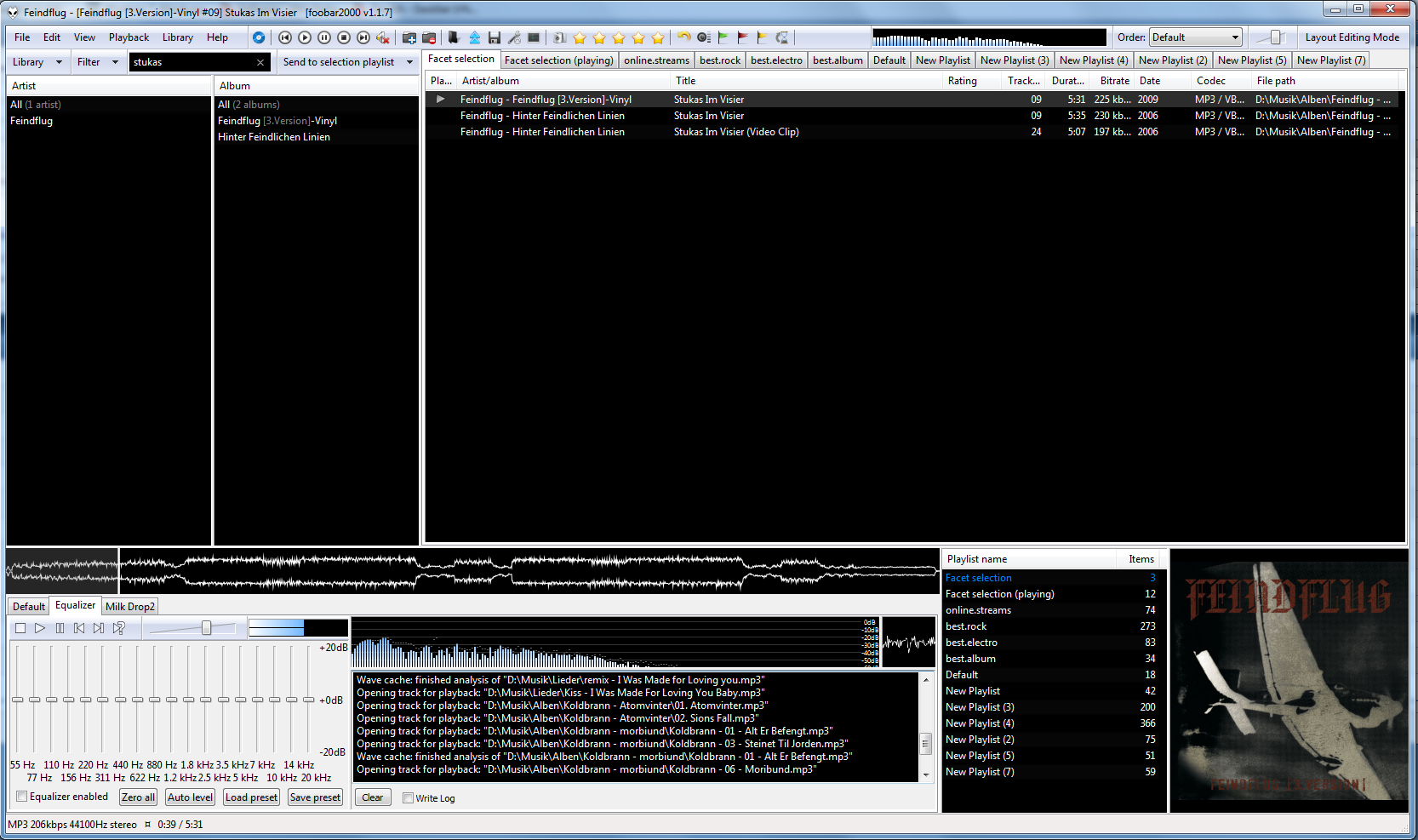
Task: Switch to the best.rock playlist tab
Action: [x=720, y=60]
